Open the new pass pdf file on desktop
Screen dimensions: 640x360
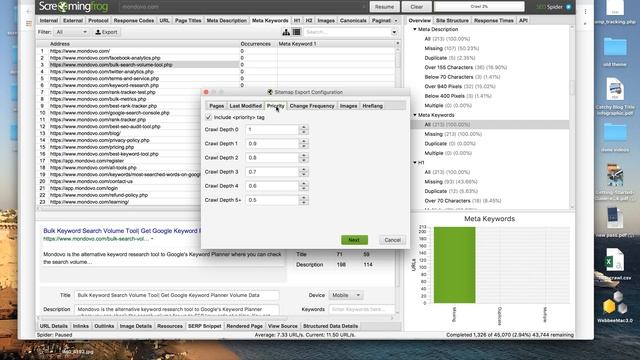point(614,222)
